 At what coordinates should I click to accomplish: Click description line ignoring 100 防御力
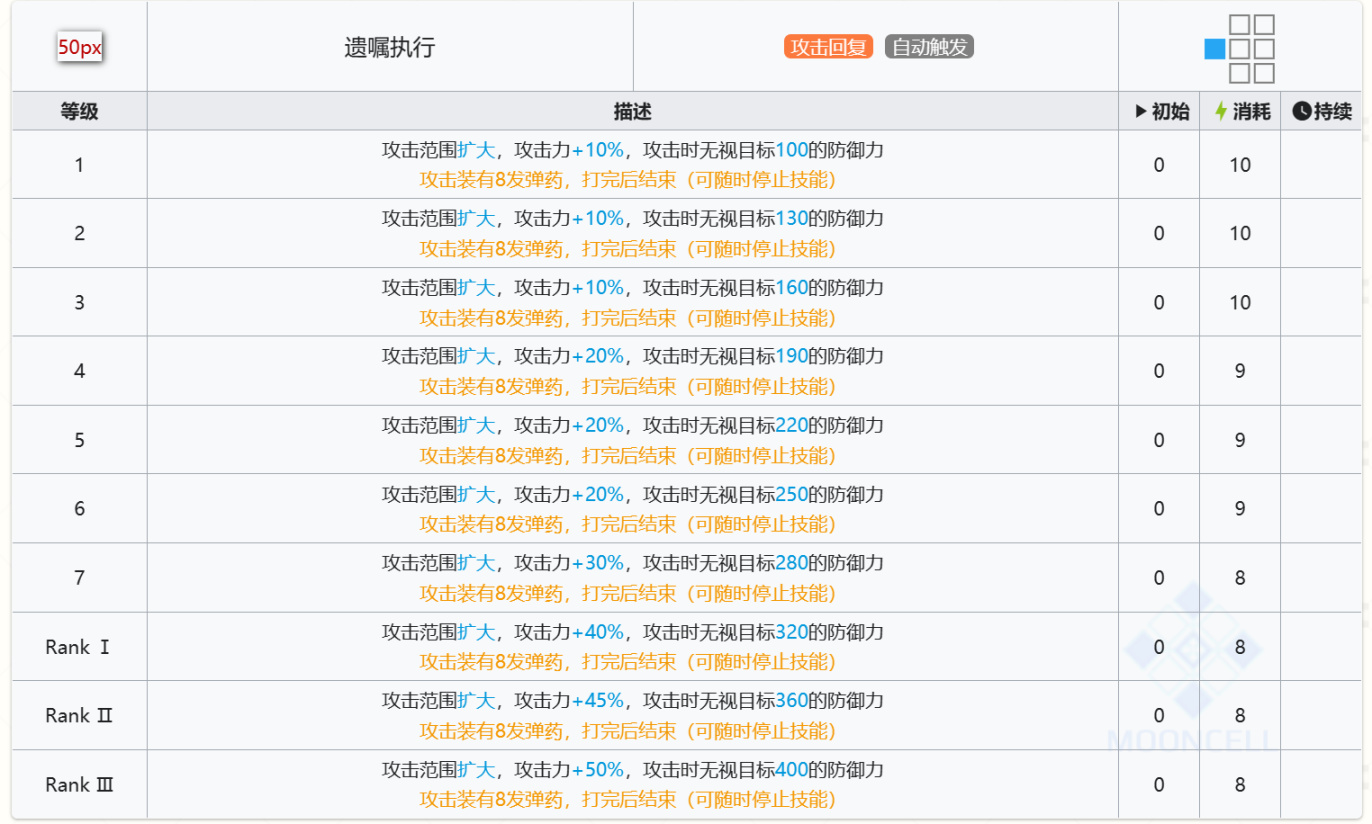pyautogui.click(x=633, y=150)
